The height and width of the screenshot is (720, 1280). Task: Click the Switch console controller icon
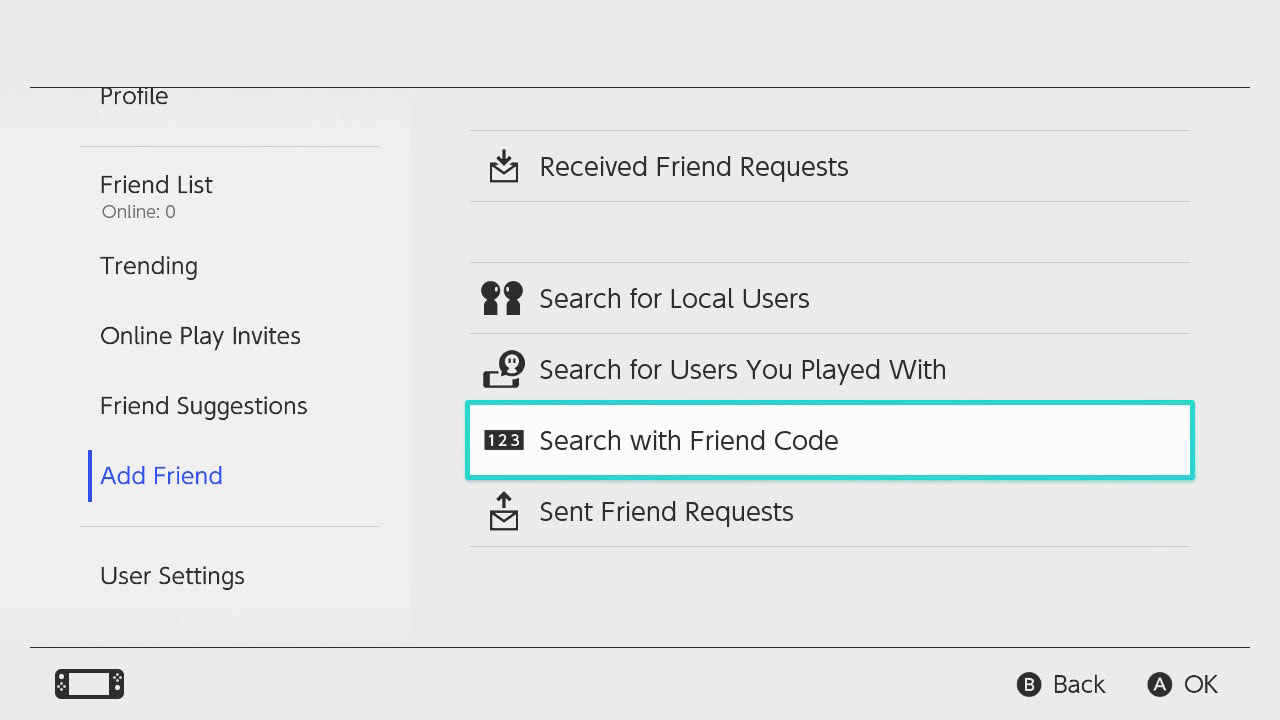pyautogui.click(x=89, y=684)
